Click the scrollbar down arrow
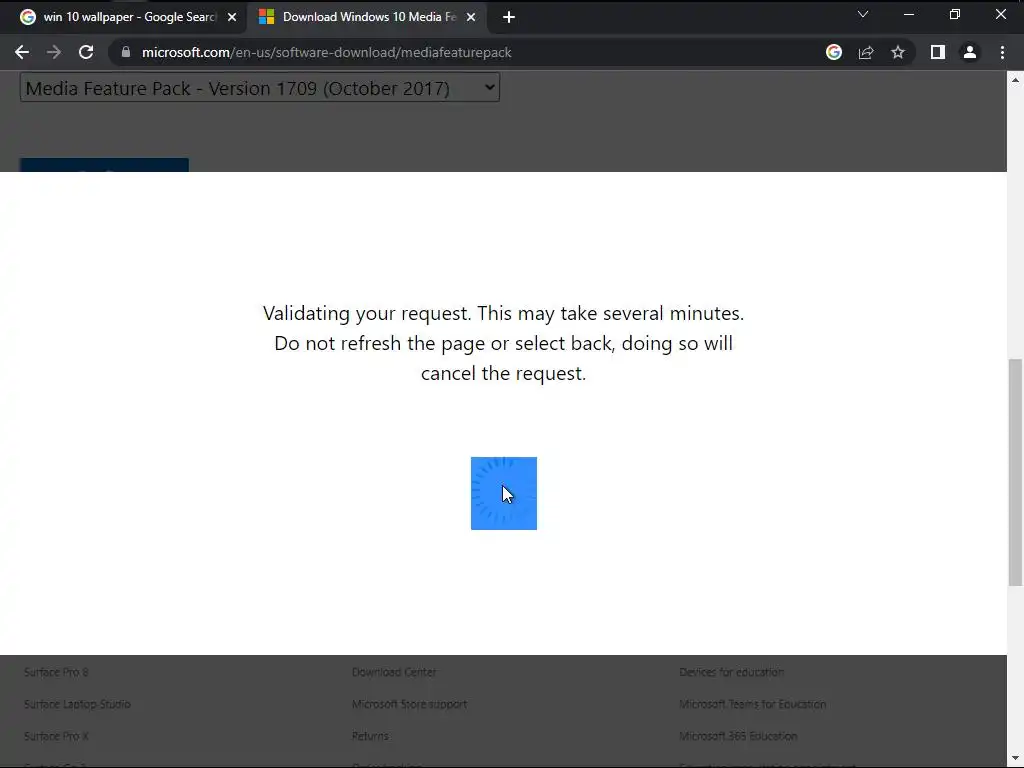Screen dimensions: 1024x768 [x=1015, y=760]
